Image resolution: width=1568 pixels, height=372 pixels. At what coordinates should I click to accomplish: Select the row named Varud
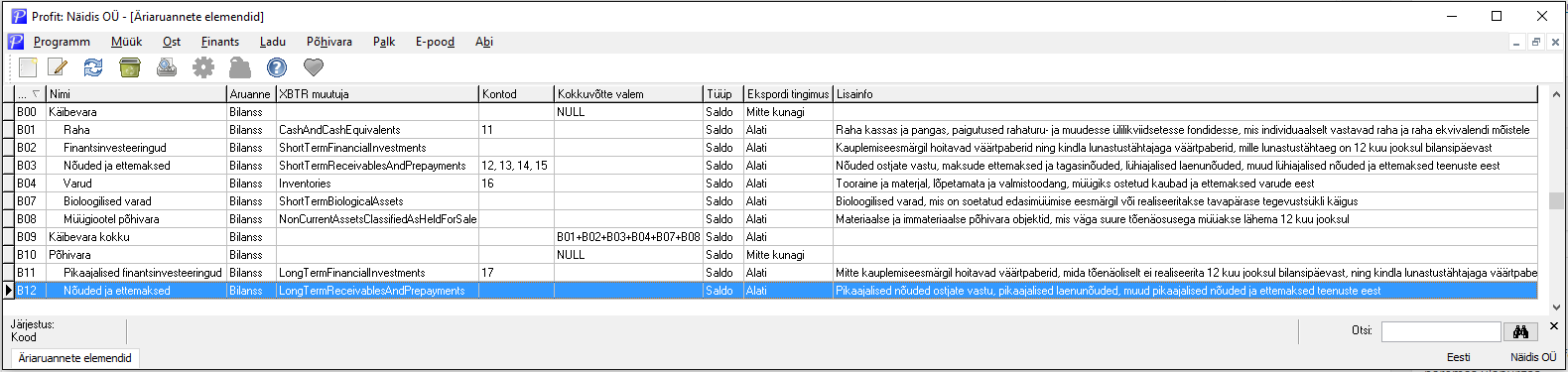[x=776, y=184]
